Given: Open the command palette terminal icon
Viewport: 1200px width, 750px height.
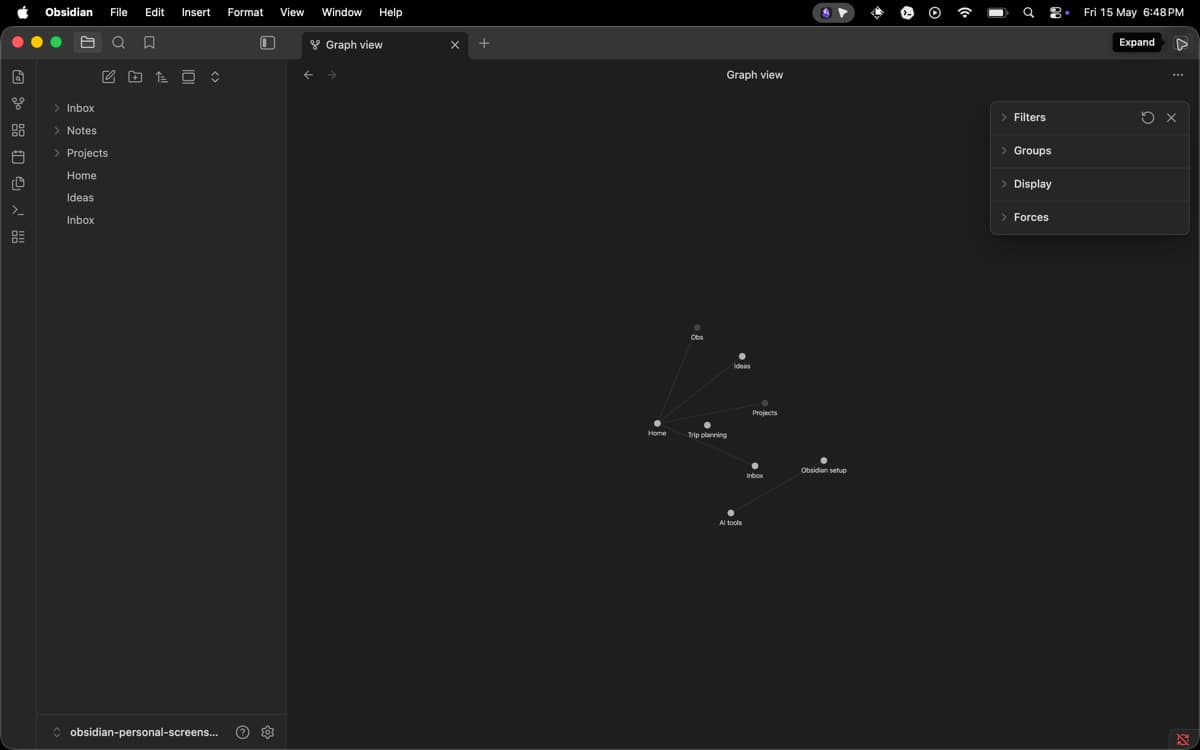Looking at the screenshot, I should click(x=18, y=210).
